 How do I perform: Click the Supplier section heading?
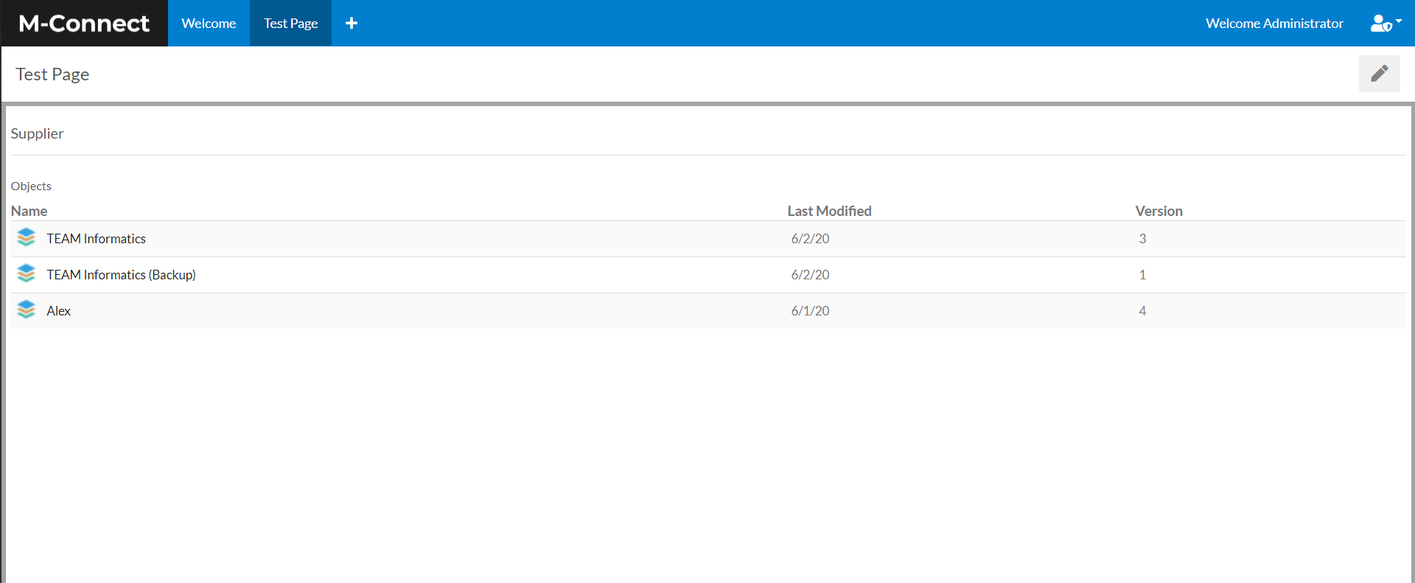37,133
